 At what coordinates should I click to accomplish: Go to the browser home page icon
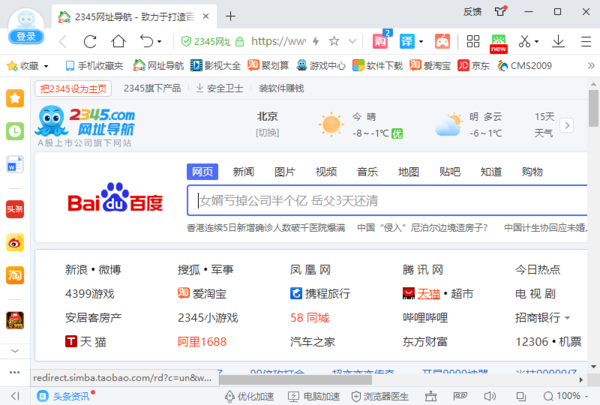tap(119, 41)
